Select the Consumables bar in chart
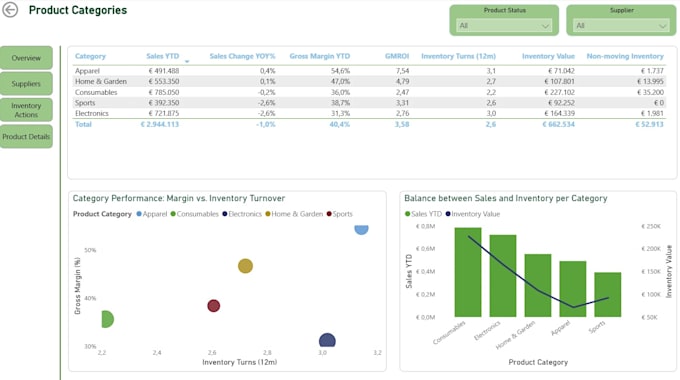 click(x=468, y=272)
